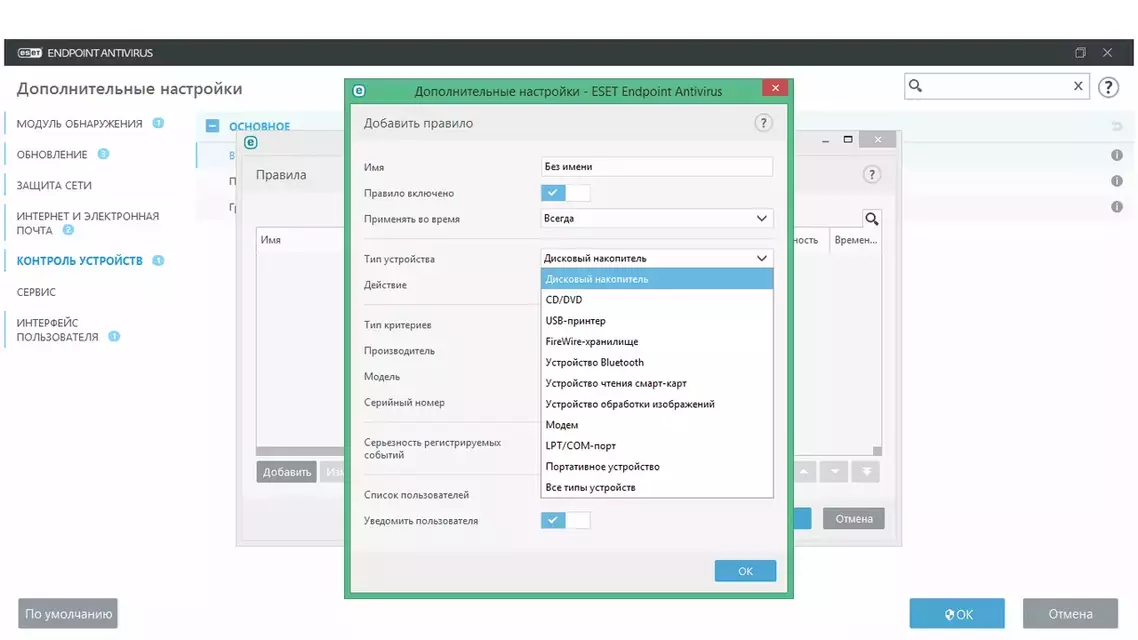Viewport: 1138px width, 640px height.
Task: Click the badge next to Интерфейс пользователя
Action: tap(114, 337)
